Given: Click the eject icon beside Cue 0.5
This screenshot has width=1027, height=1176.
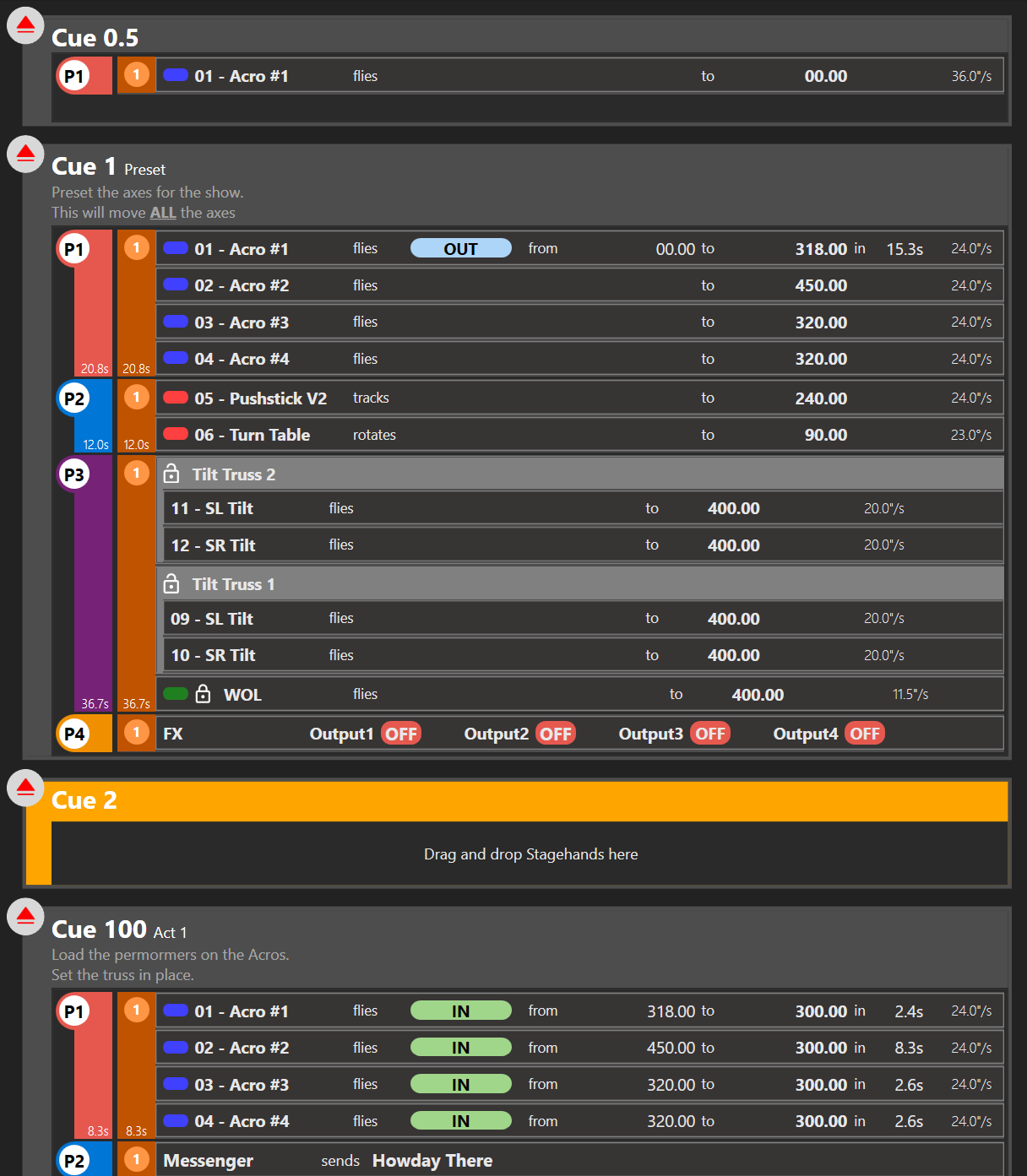Looking at the screenshot, I should point(25,25).
